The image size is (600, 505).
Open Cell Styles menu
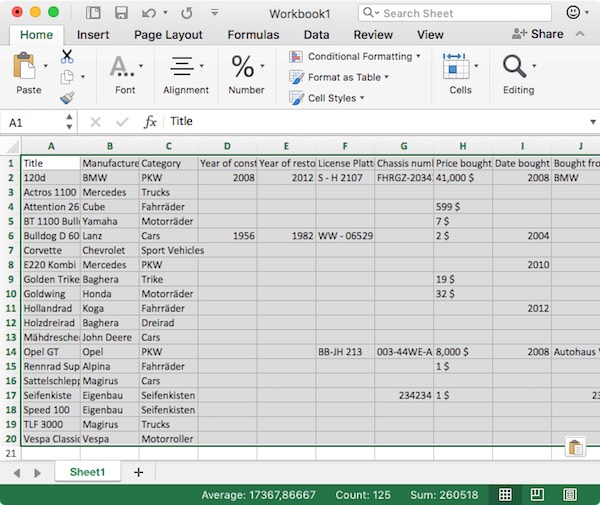tap(326, 98)
